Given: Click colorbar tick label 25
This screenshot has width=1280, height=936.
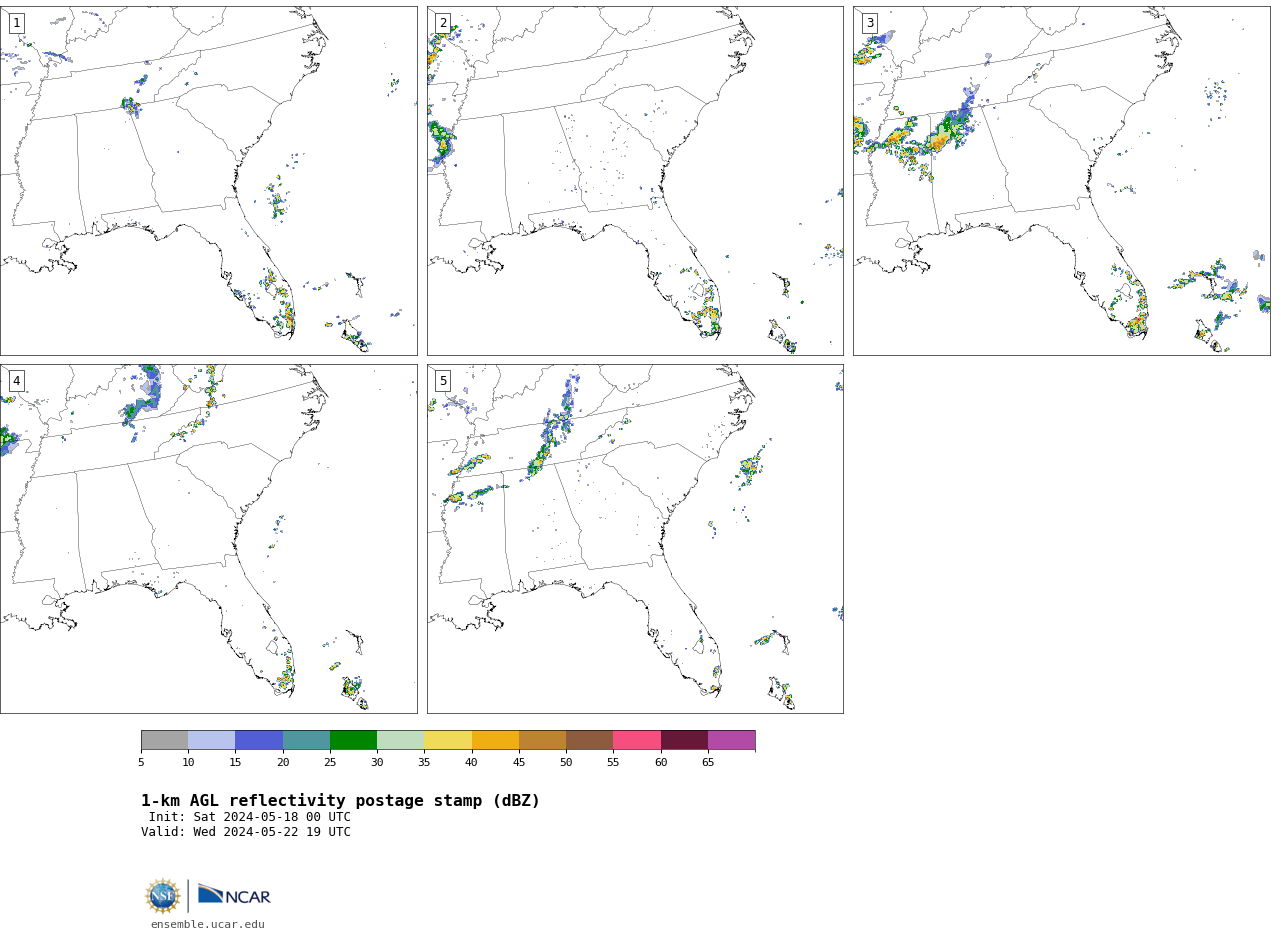Looking at the screenshot, I should 330,763.
